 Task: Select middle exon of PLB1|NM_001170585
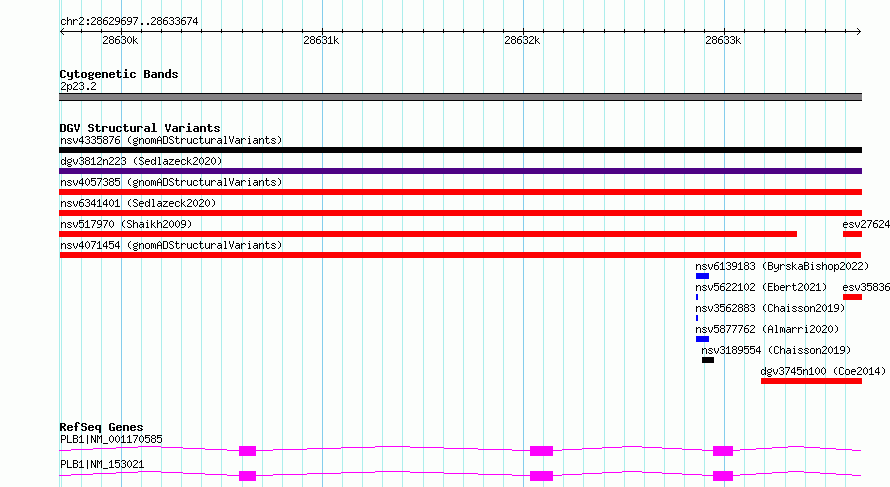coord(541,451)
